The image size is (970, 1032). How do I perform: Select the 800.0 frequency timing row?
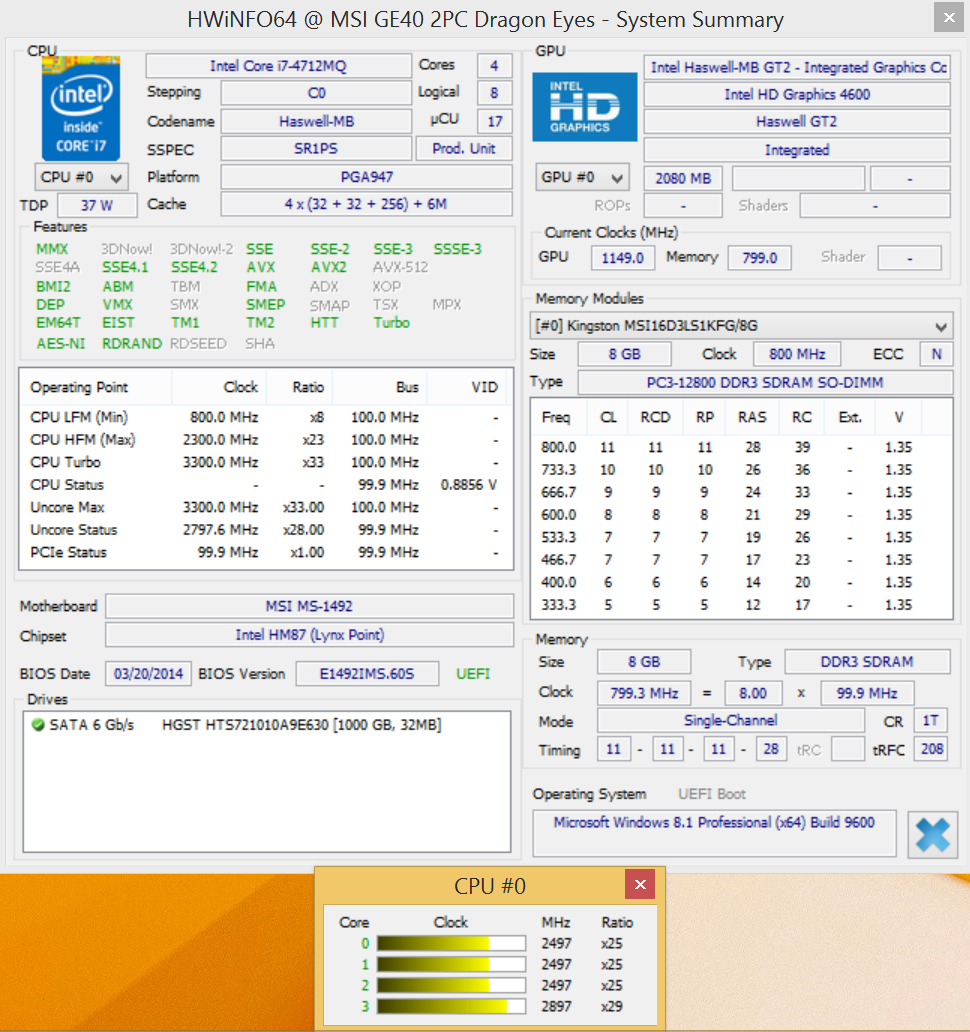coord(741,448)
